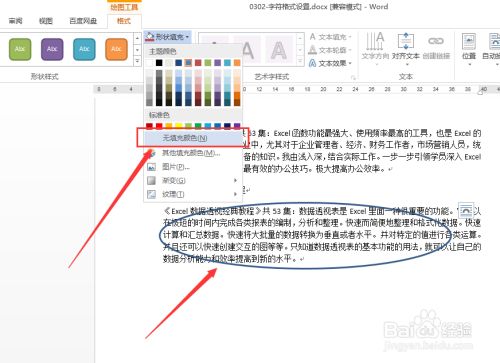Click the Align Text (对齐文本) label

click(x=406, y=56)
